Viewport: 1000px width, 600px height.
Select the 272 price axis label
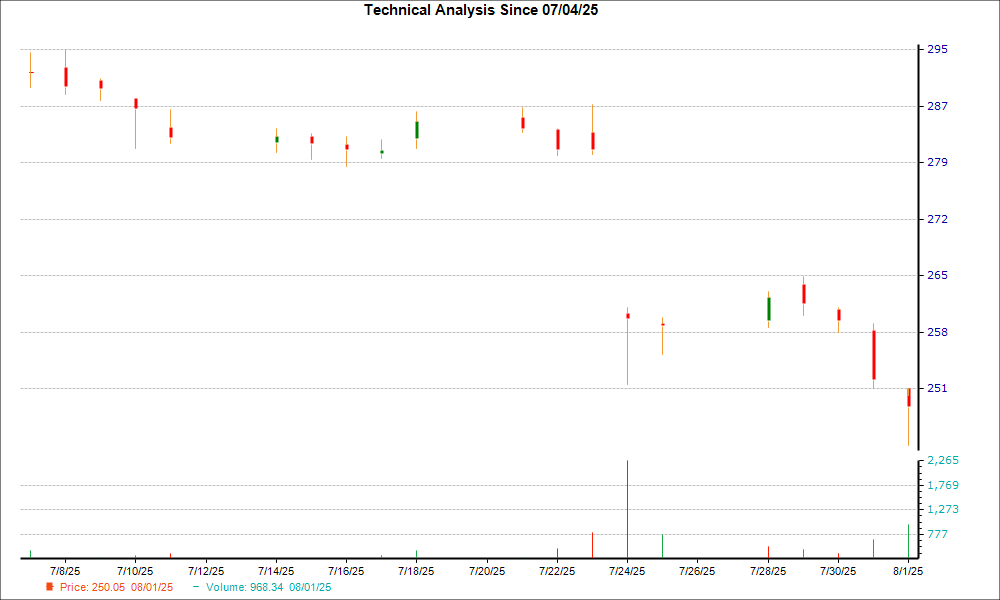point(938,219)
